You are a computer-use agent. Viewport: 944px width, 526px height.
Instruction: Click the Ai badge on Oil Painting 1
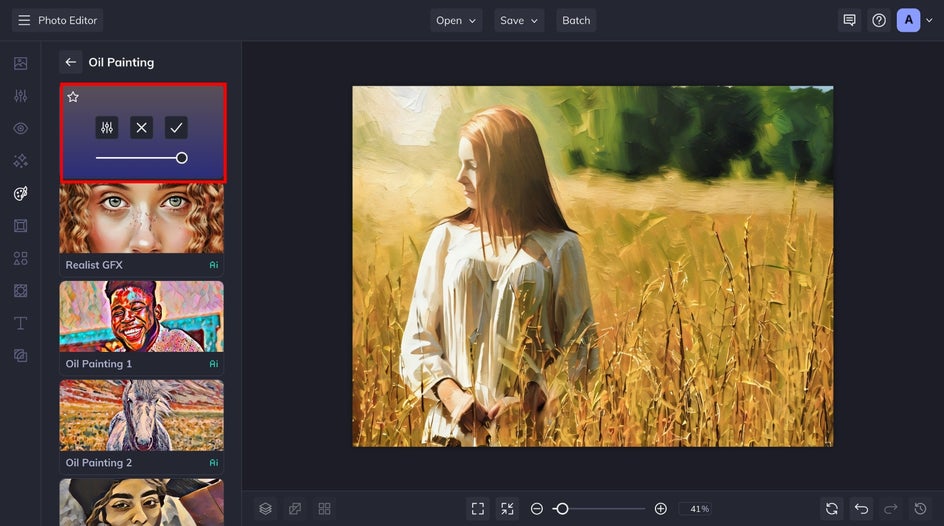tap(214, 364)
